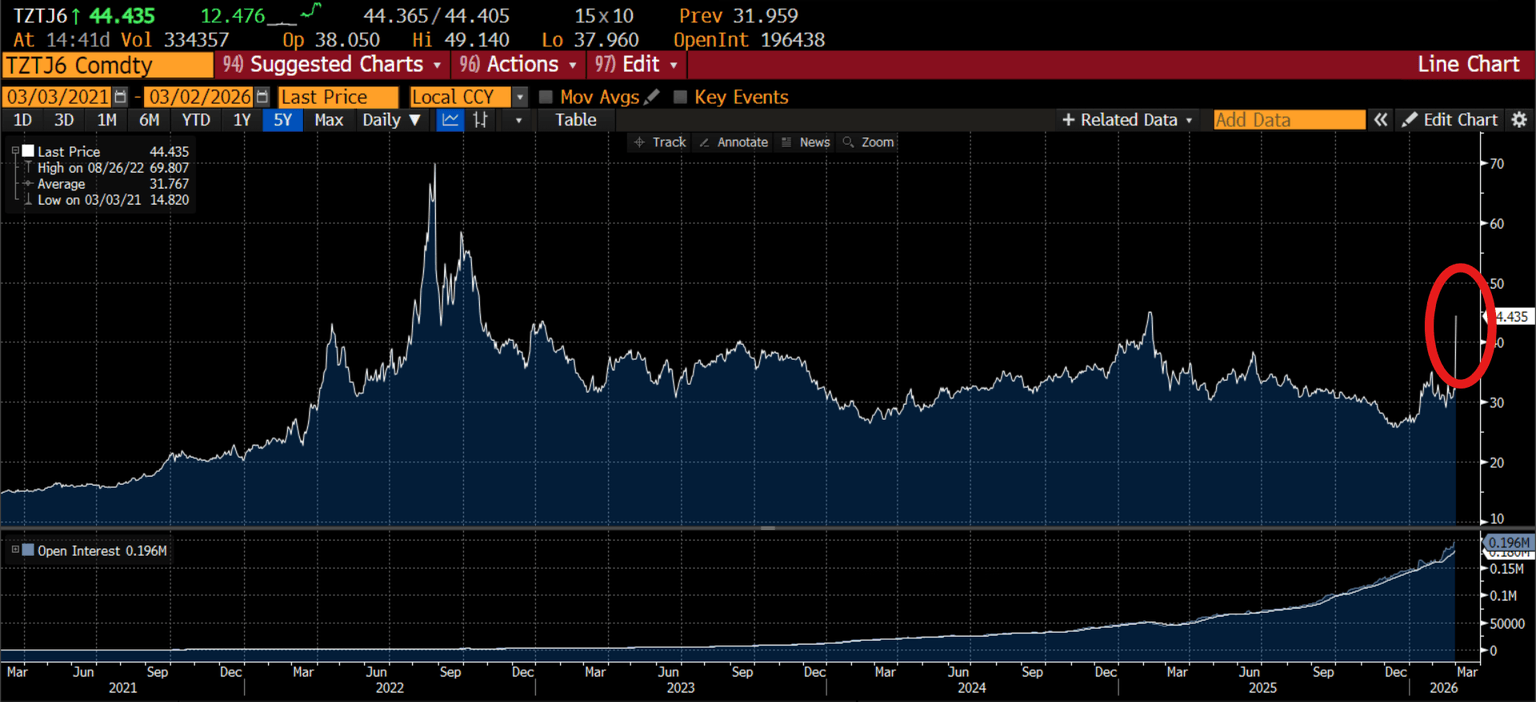Collapse the Last Price legend tree

click(x=15, y=151)
